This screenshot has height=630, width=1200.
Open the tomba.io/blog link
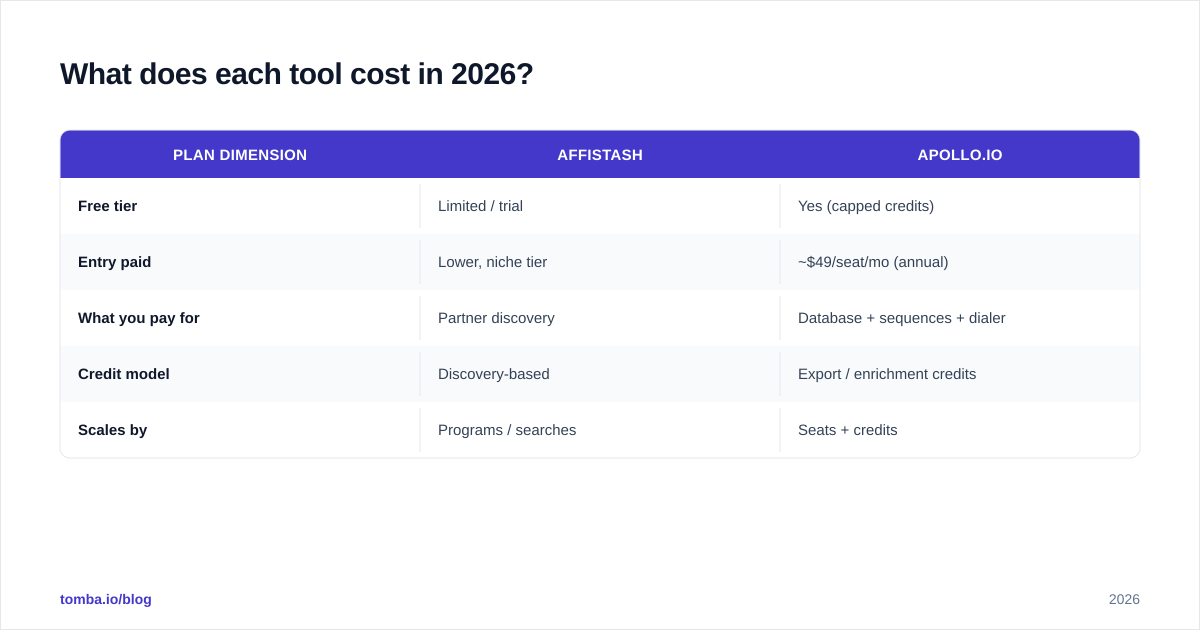[x=106, y=599]
